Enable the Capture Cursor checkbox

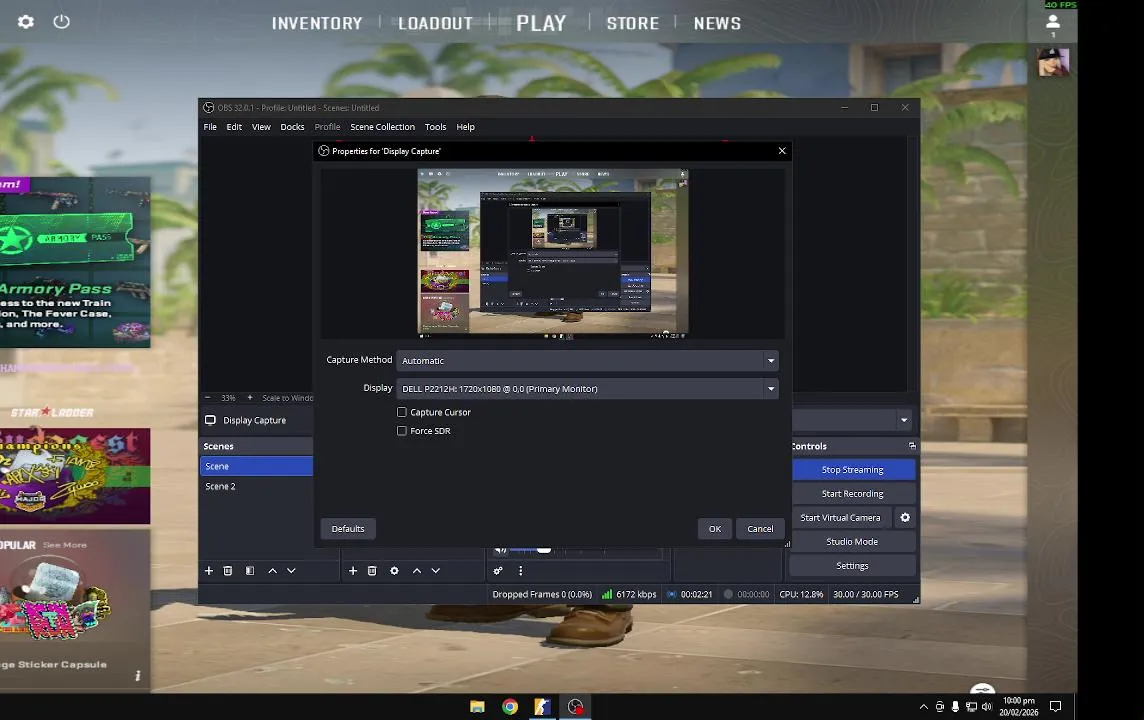coord(401,412)
